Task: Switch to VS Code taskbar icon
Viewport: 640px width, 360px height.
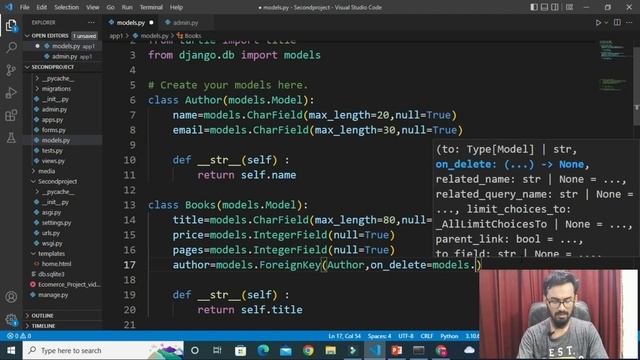Action: [x=375, y=351]
